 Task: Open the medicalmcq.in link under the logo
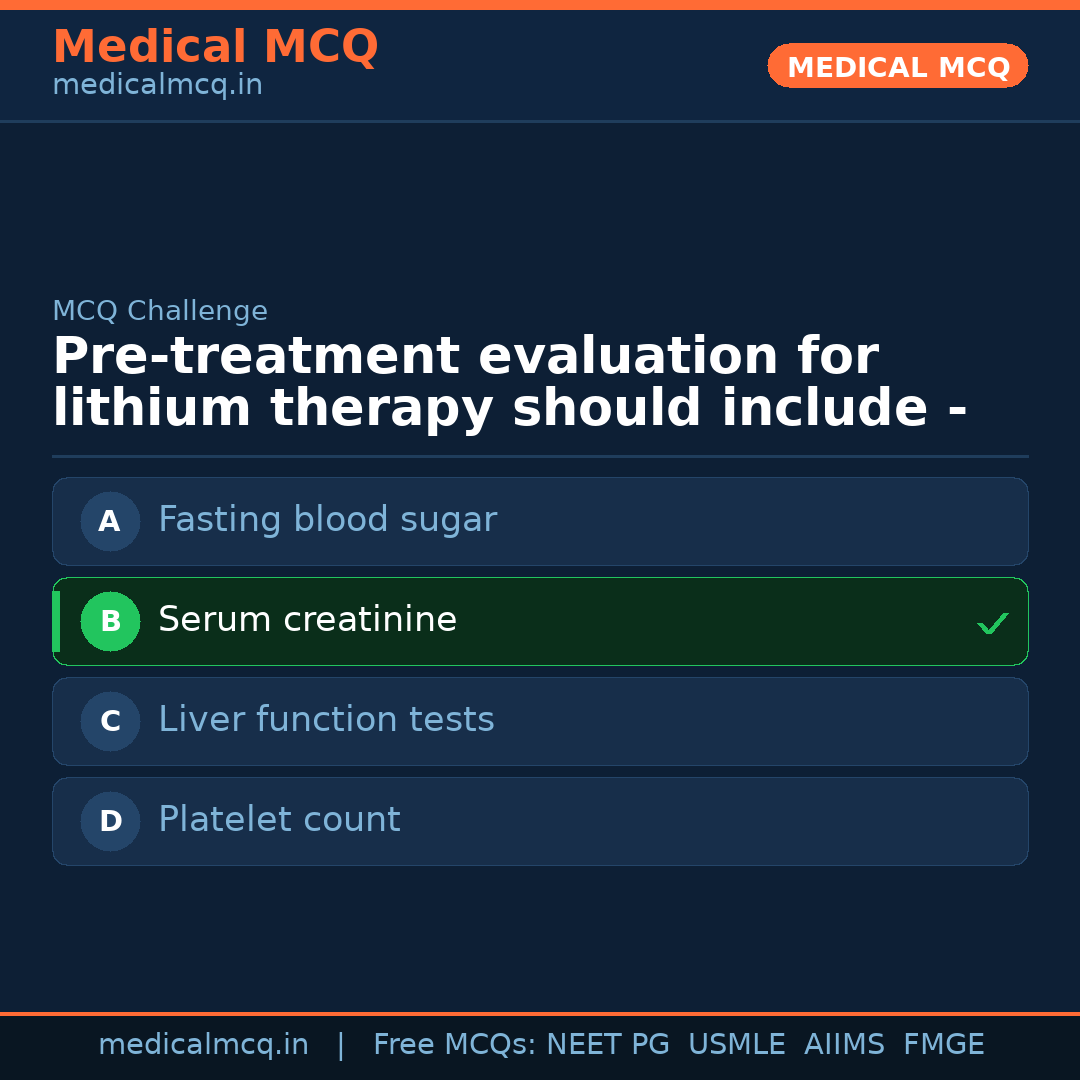(156, 84)
